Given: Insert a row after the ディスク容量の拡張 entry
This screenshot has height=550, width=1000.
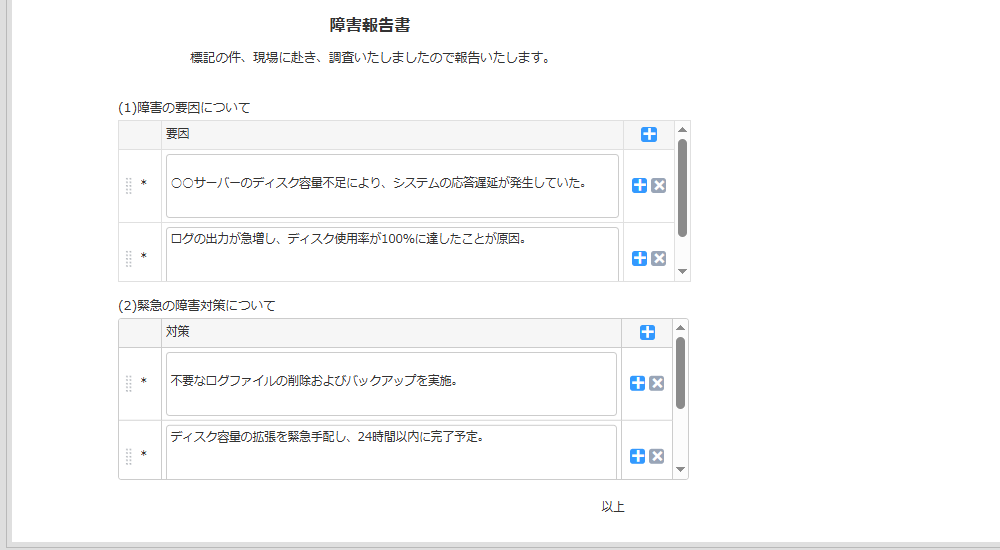Looking at the screenshot, I should (x=638, y=456).
